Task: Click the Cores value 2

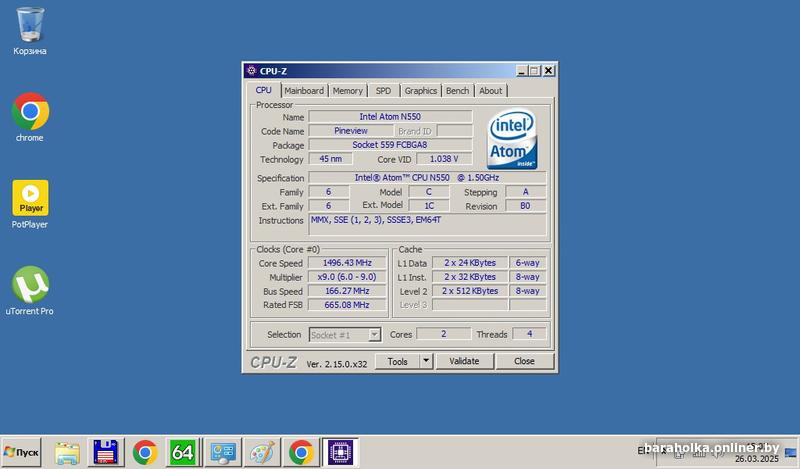Action: (x=443, y=334)
